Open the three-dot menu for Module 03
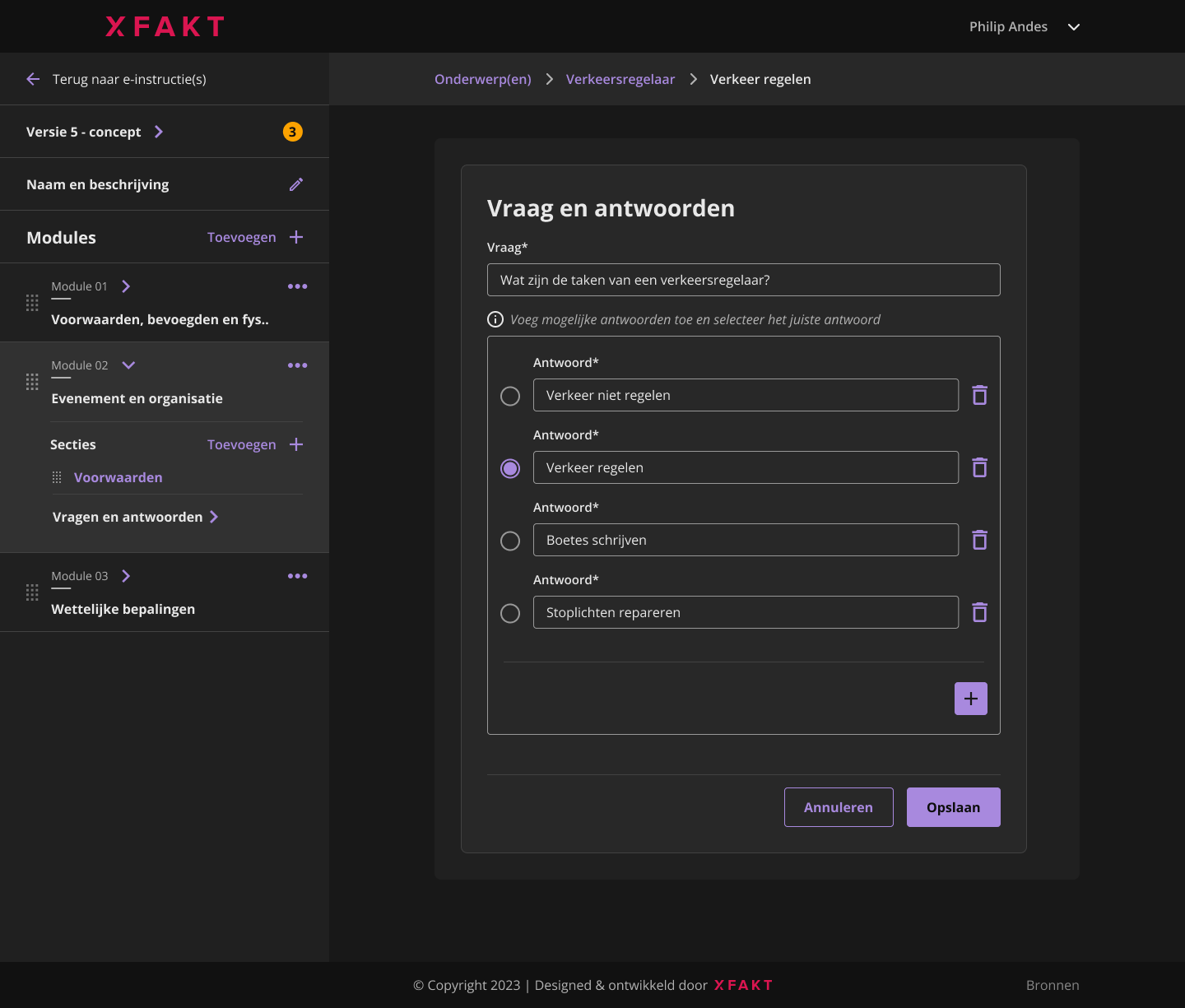1185x1008 pixels. tap(297, 576)
